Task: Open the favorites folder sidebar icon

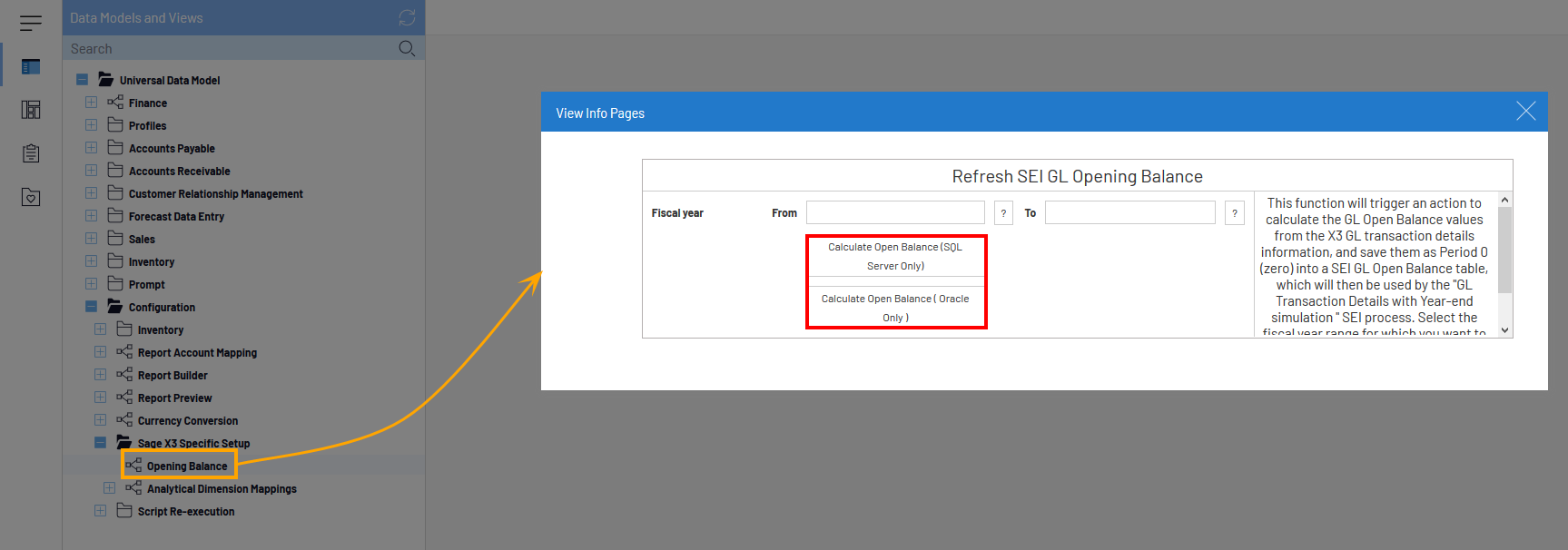Action: pyautogui.click(x=31, y=197)
